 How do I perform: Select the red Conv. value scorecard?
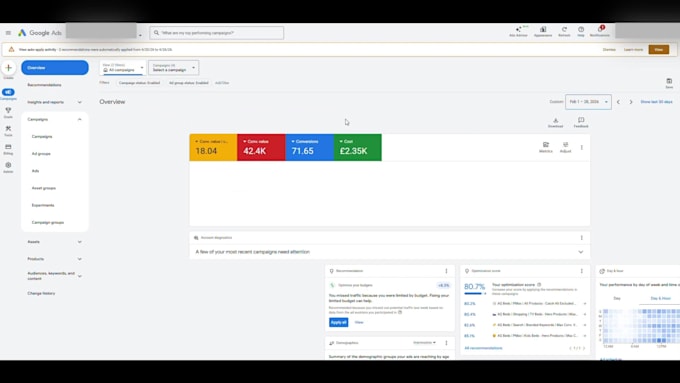click(262, 147)
